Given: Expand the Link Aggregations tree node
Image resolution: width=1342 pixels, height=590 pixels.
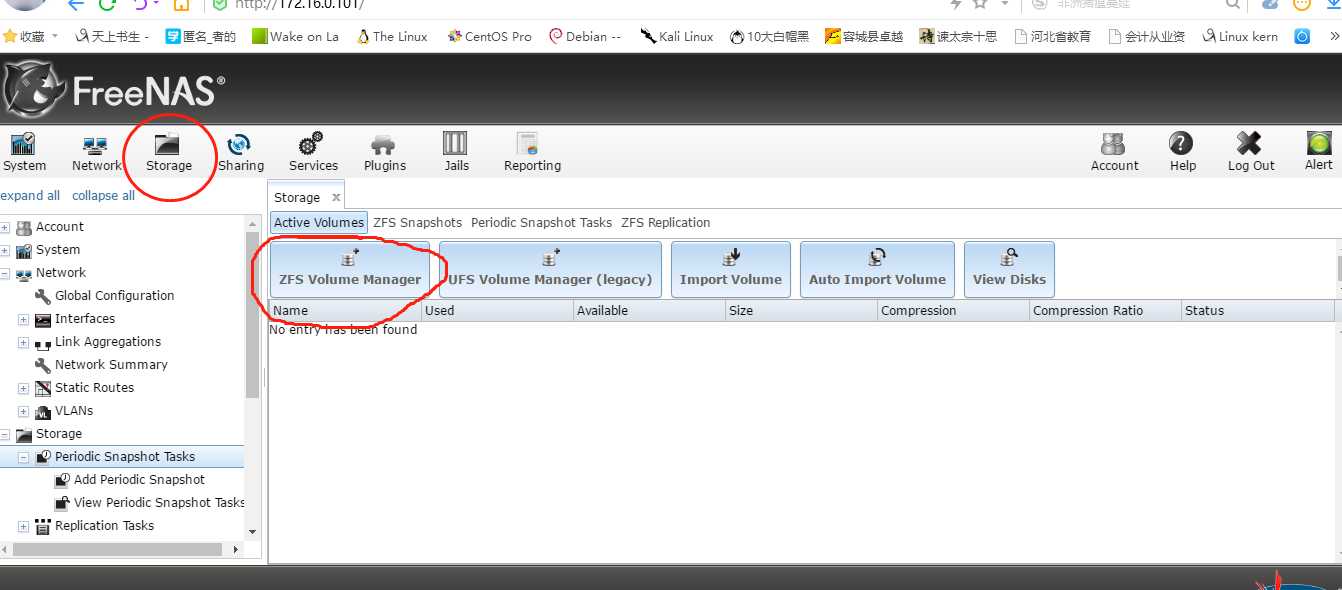Looking at the screenshot, I should tap(23, 342).
